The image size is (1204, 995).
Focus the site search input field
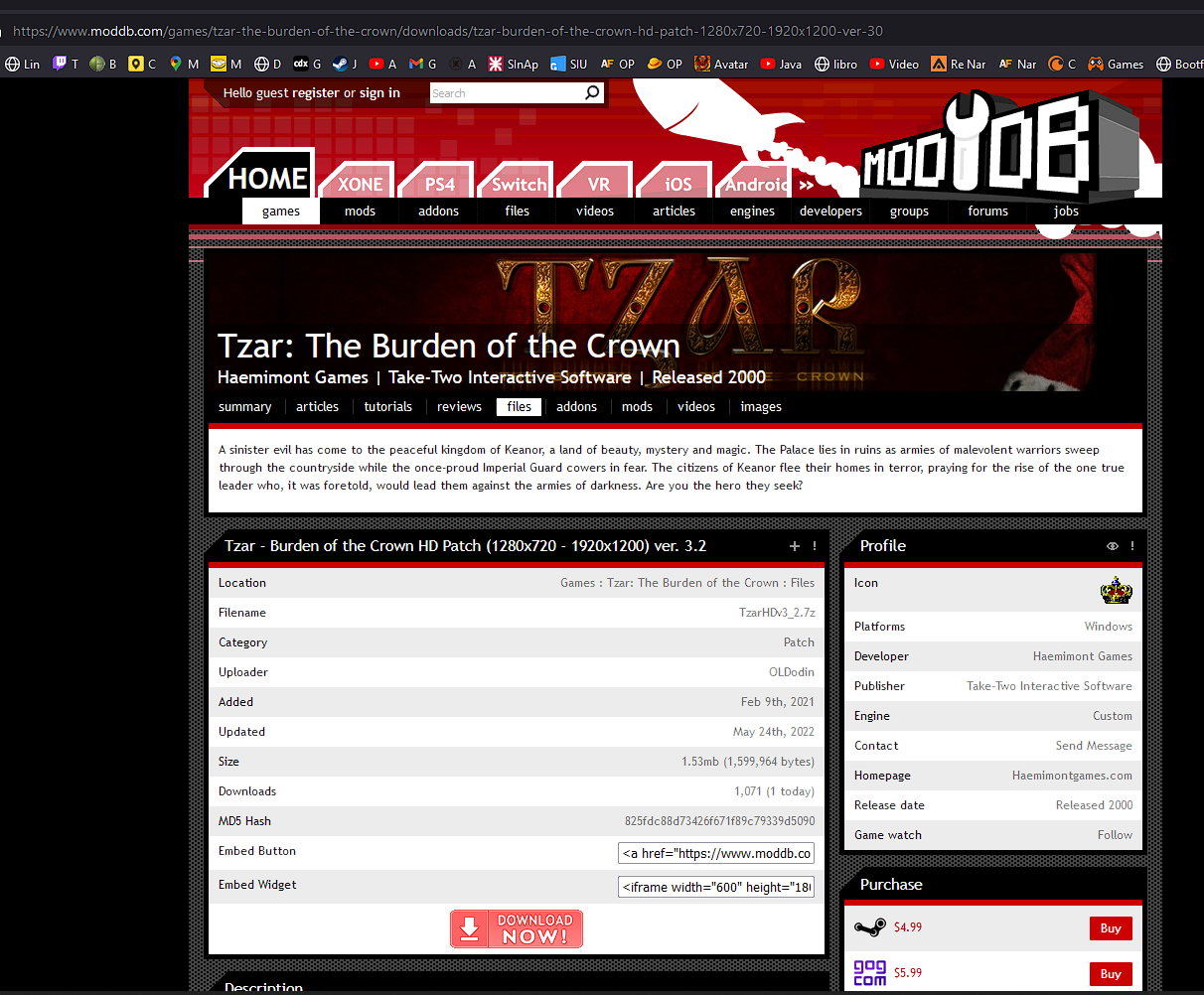(x=507, y=92)
